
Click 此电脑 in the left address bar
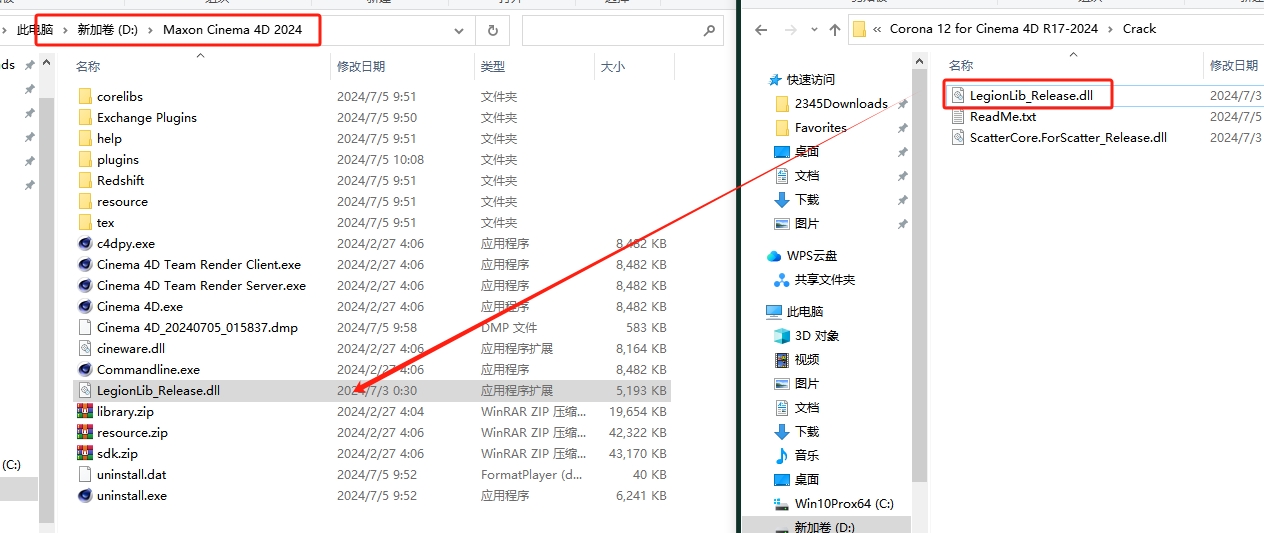tap(35, 30)
